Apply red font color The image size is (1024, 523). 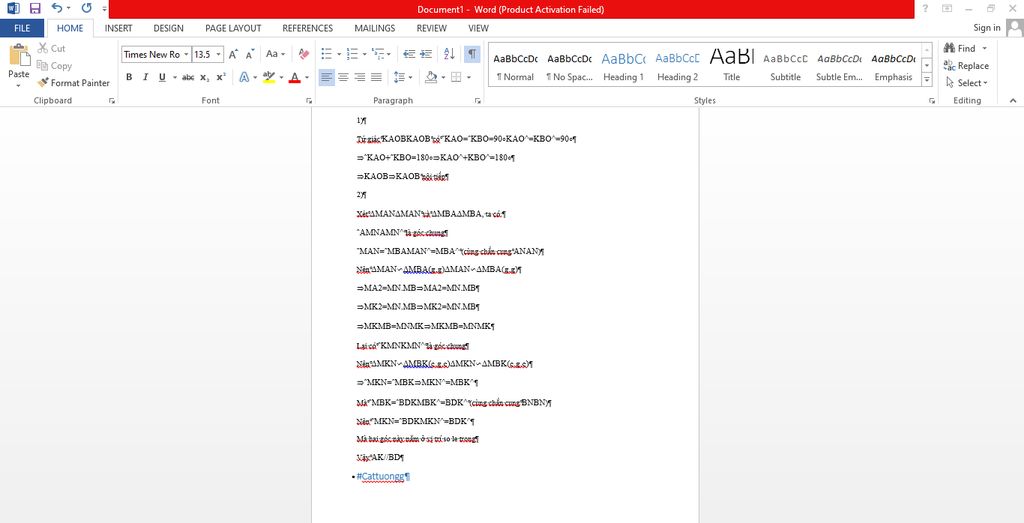(295, 77)
